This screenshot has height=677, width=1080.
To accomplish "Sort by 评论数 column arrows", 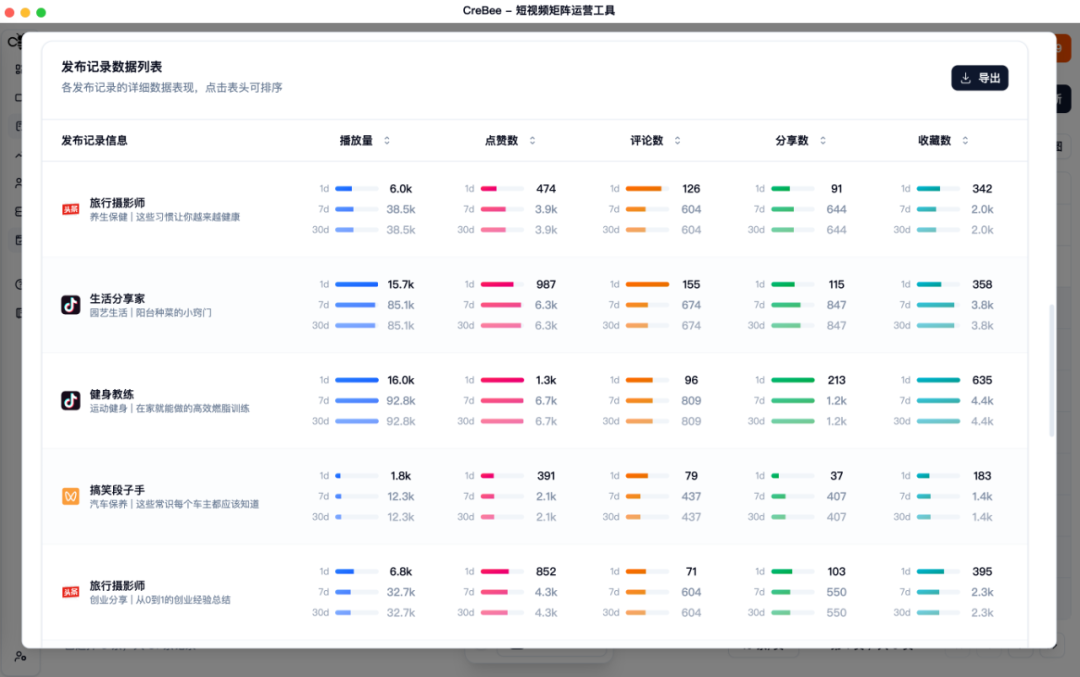I will pyautogui.click(x=678, y=140).
